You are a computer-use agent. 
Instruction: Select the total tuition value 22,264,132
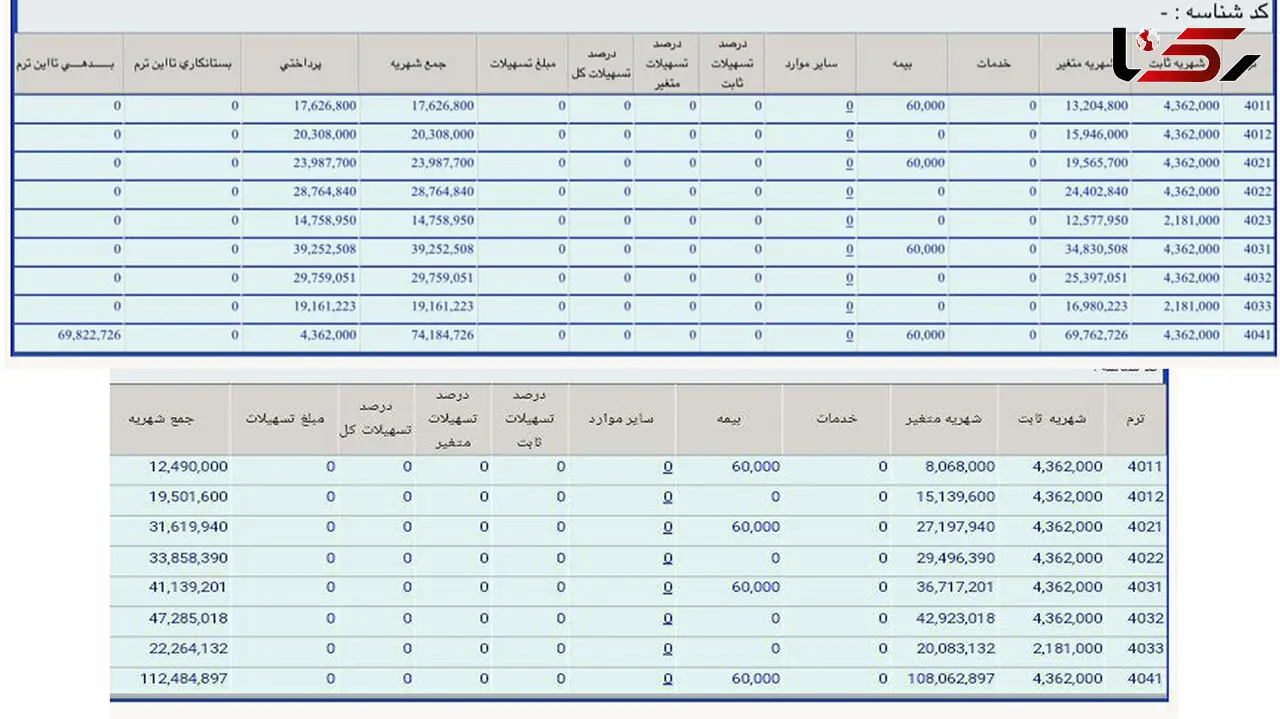(189, 649)
